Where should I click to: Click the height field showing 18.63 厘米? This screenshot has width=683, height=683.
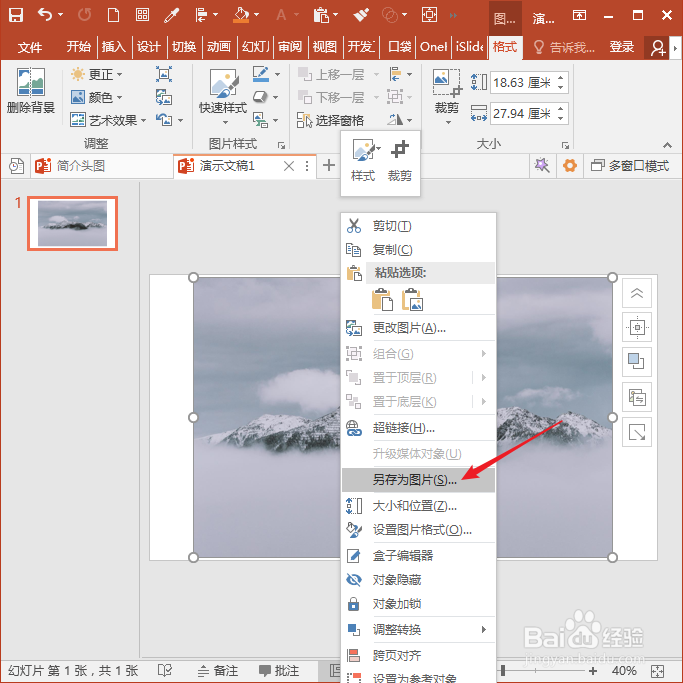[529, 82]
